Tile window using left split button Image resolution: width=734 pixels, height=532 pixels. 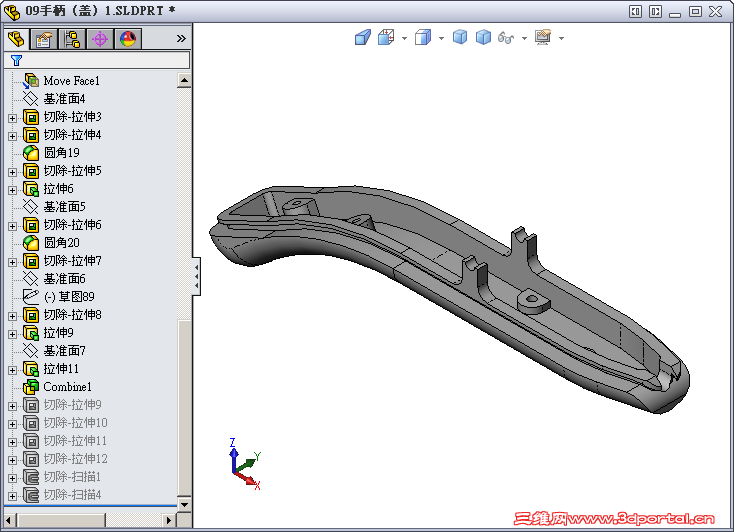635,12
